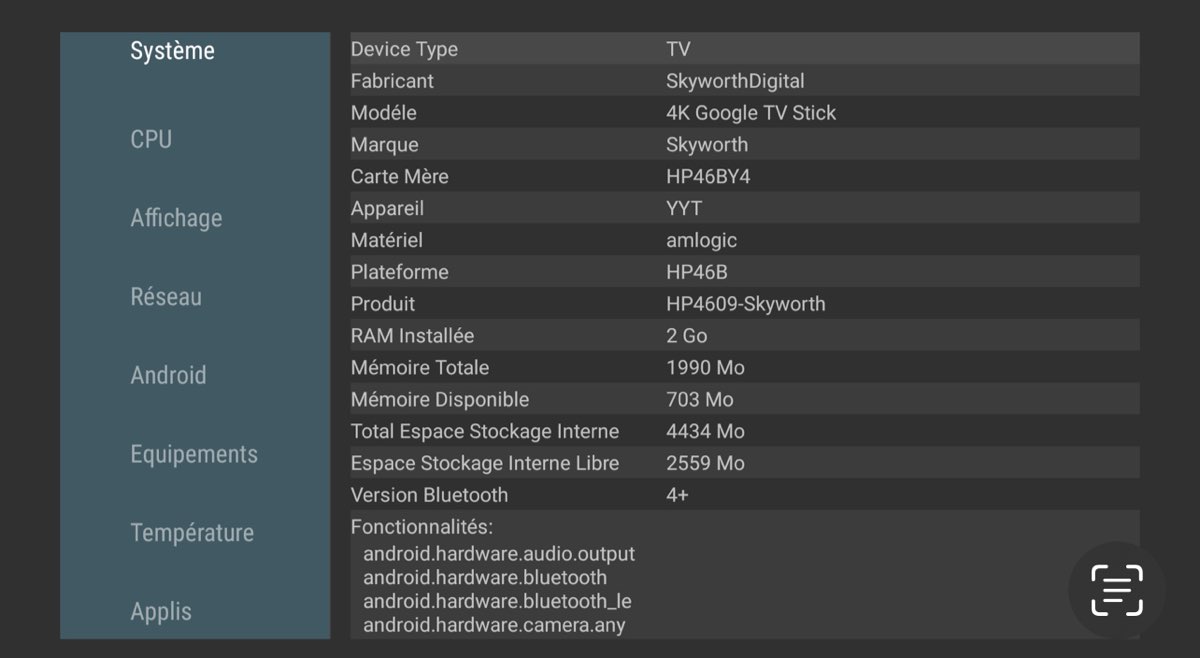Screen dimensions: 1200x658
Task: Select the Marque label
Action: click(x=384, y=145)
